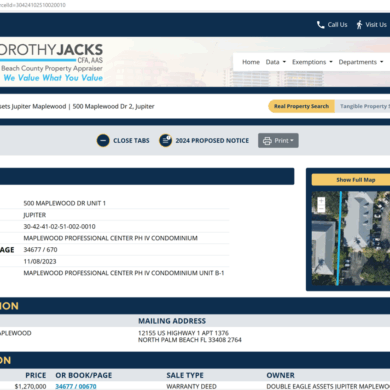Open OR book/page link 34677 / 00670
Viewport: 390px width, 390px height.
click(x=76, y=386)
